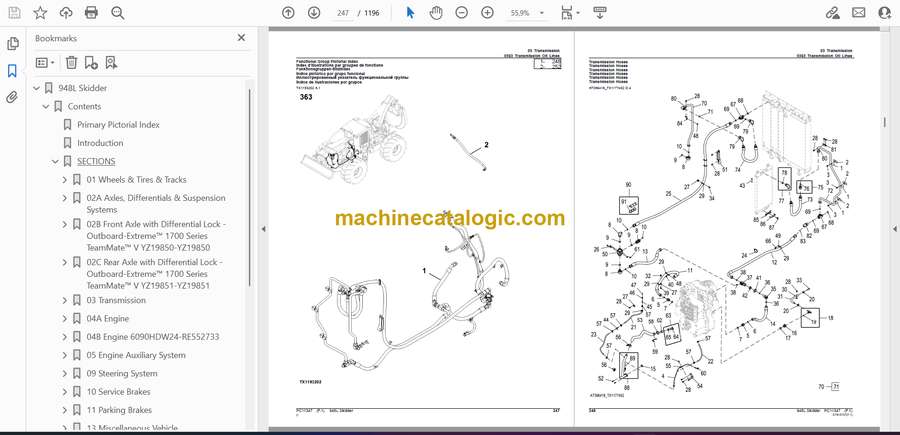Screen dimensions: 900x435
Task: Collapse the 948L Skidder bookmark
Action: 36,88
